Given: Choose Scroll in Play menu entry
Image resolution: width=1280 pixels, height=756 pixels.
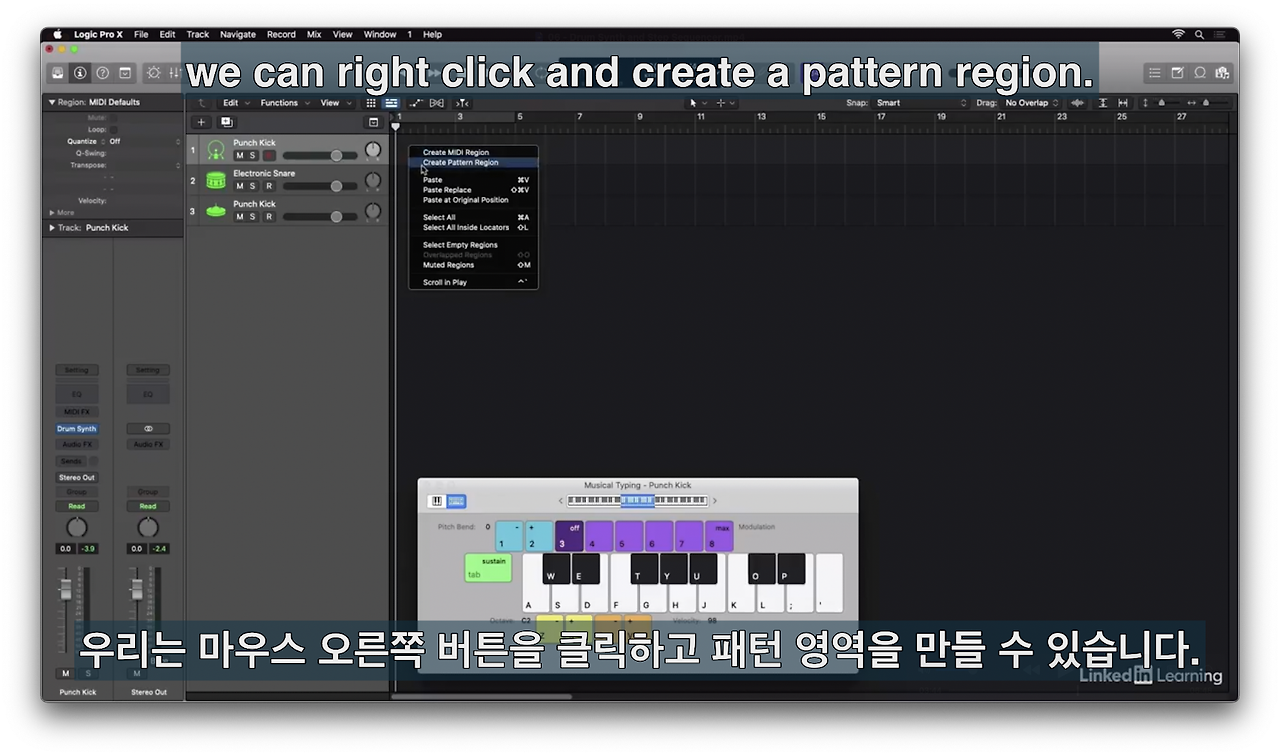Looking at the screenshot, I should 473,282.
